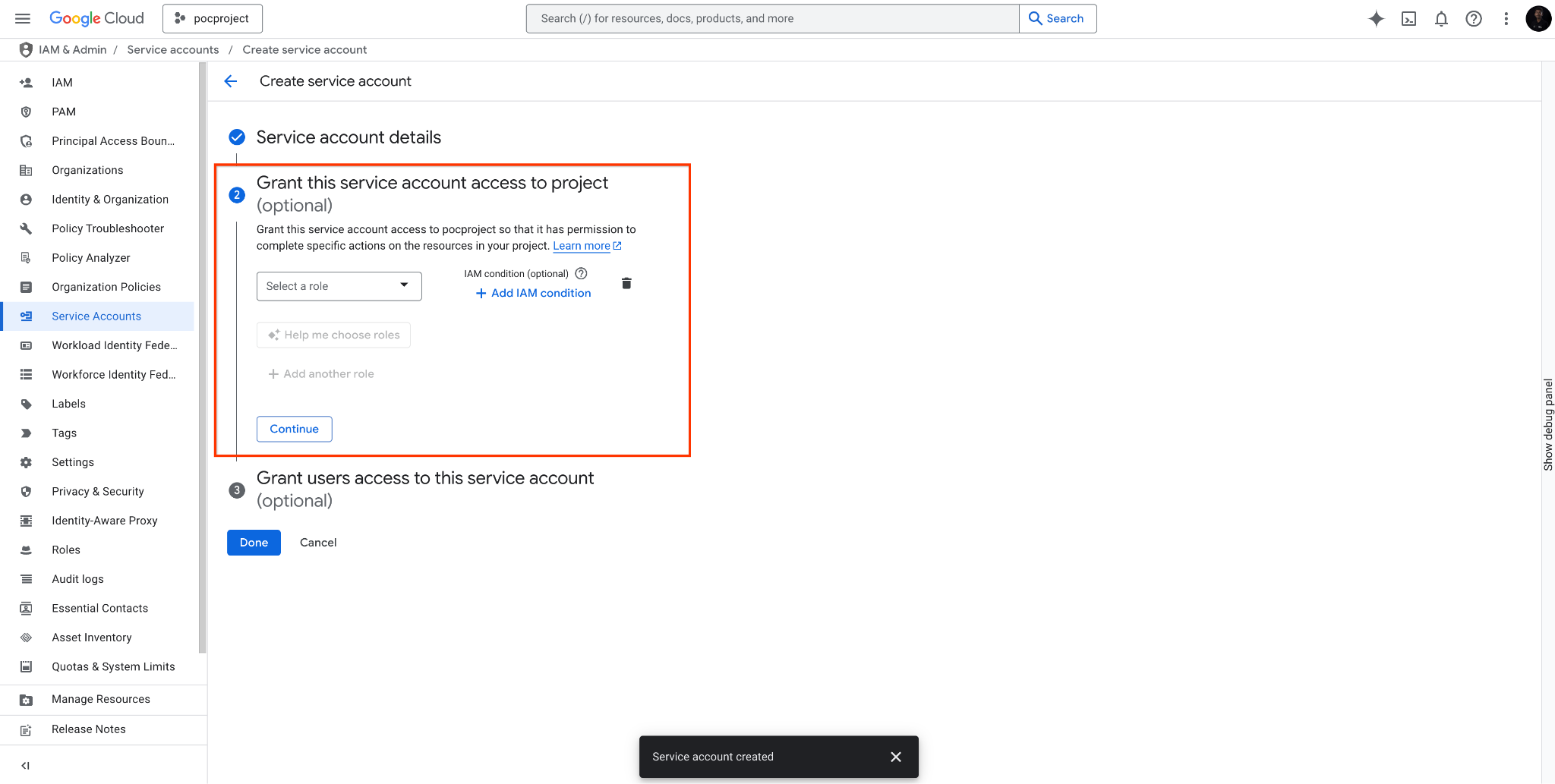Navigate to Service Accounts in sidebar

coord(96,316)
